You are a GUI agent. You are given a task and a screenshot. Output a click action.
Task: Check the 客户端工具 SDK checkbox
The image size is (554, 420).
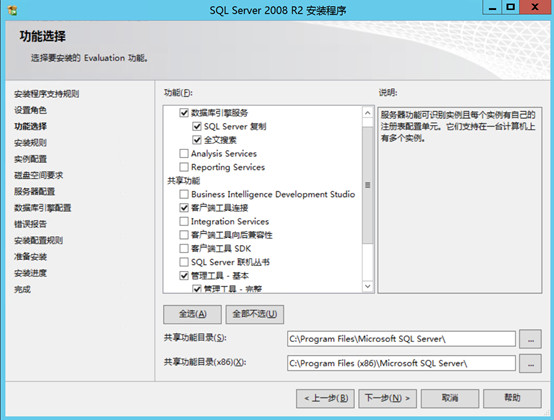tap(184, 248)
